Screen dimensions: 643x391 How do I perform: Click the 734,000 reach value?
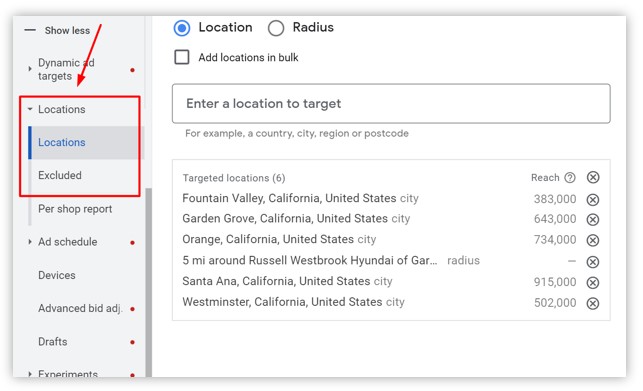point(555,240)
